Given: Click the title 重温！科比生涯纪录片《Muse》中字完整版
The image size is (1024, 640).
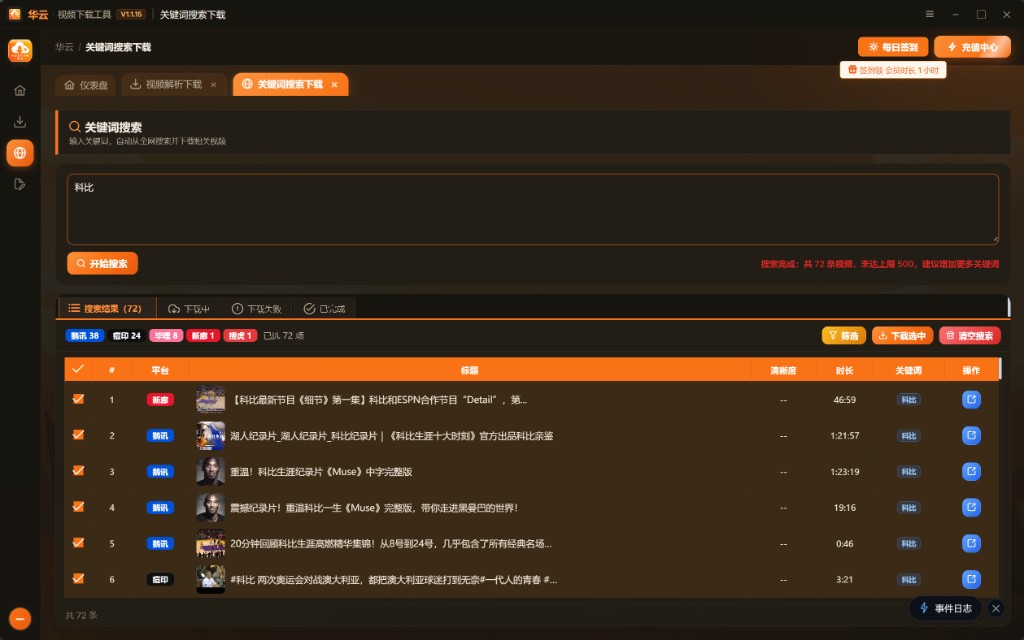Looking at the screenshot, I should (321, 472).
